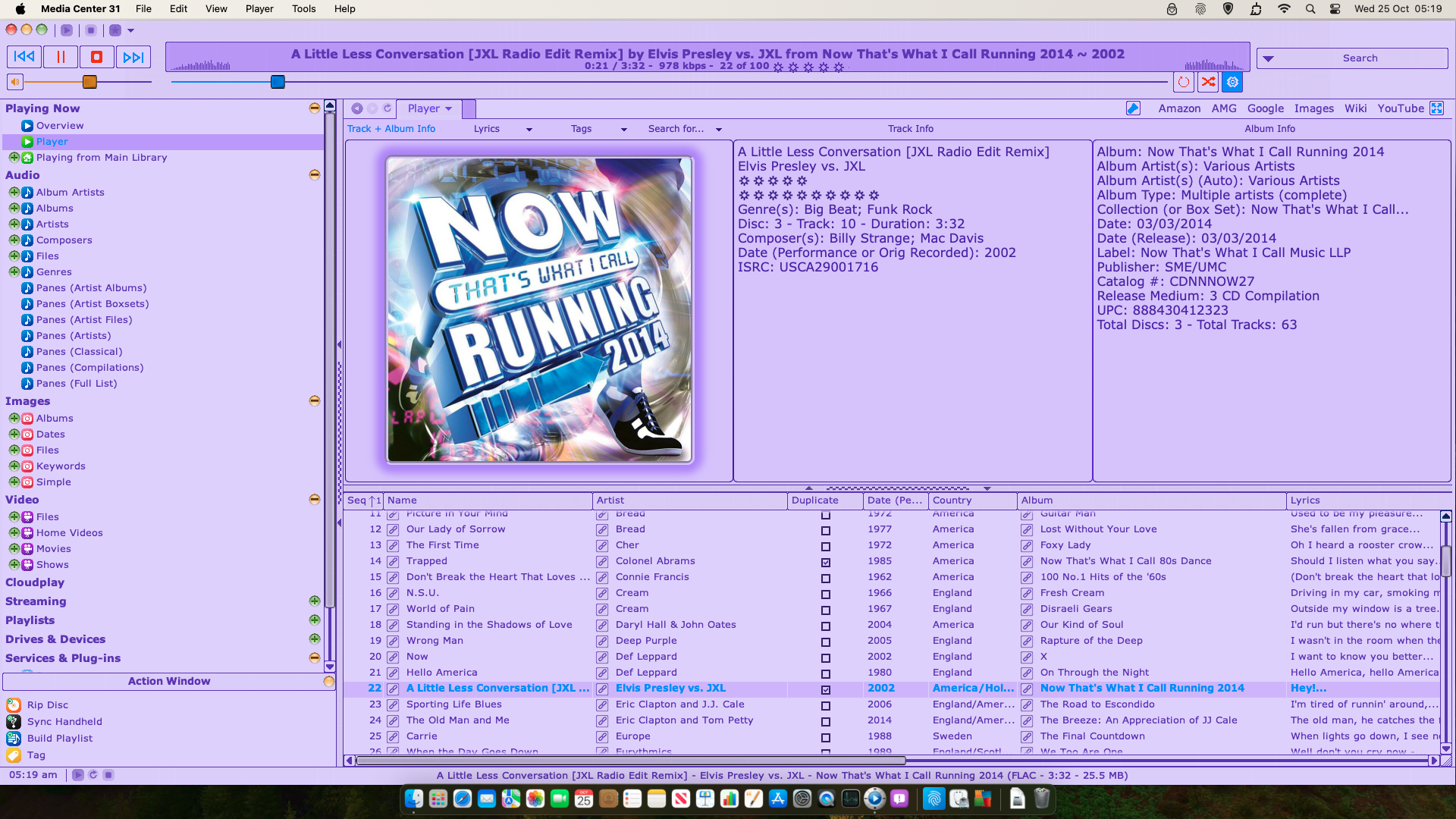The image size is (1456, 819).
Task: Click the back navigation arrow icon
Action: (x=356, y=108)
